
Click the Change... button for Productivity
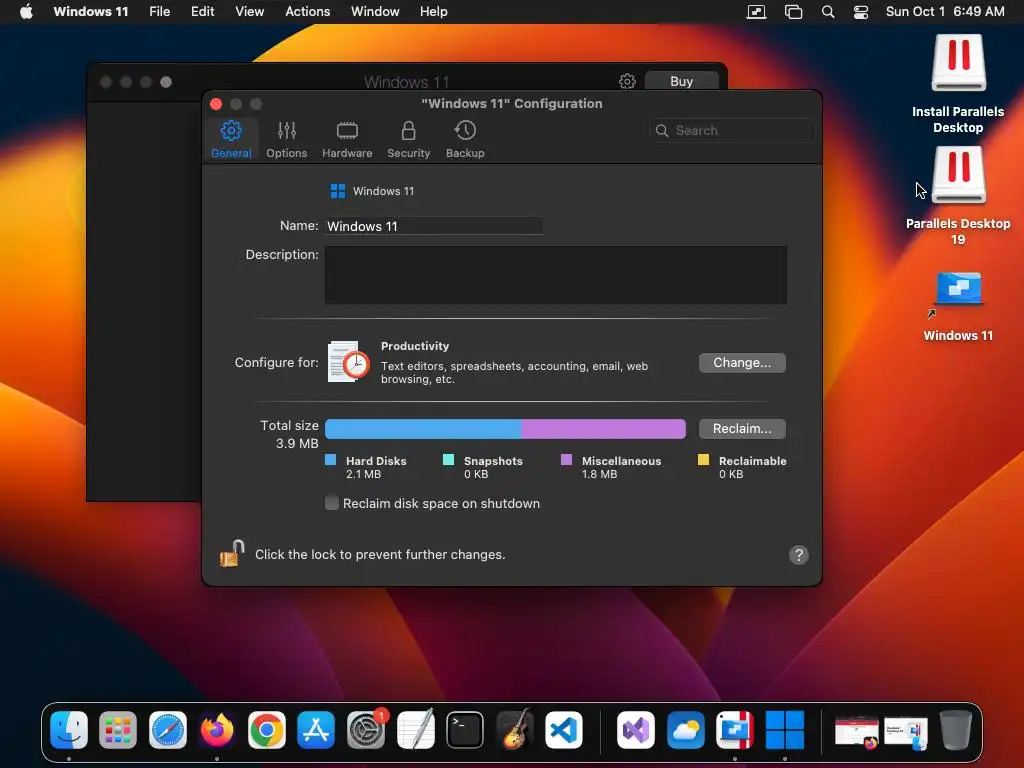click(742, 362)
